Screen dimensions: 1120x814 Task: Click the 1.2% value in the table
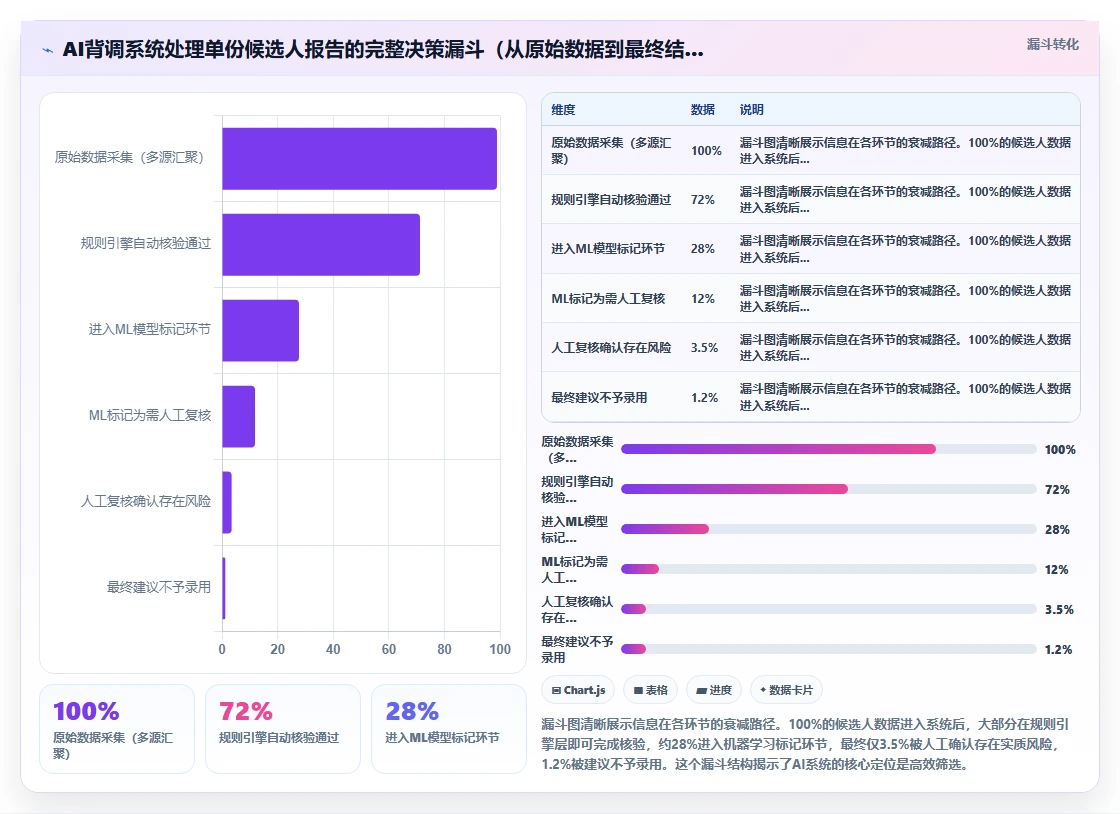tap(704, 398)
